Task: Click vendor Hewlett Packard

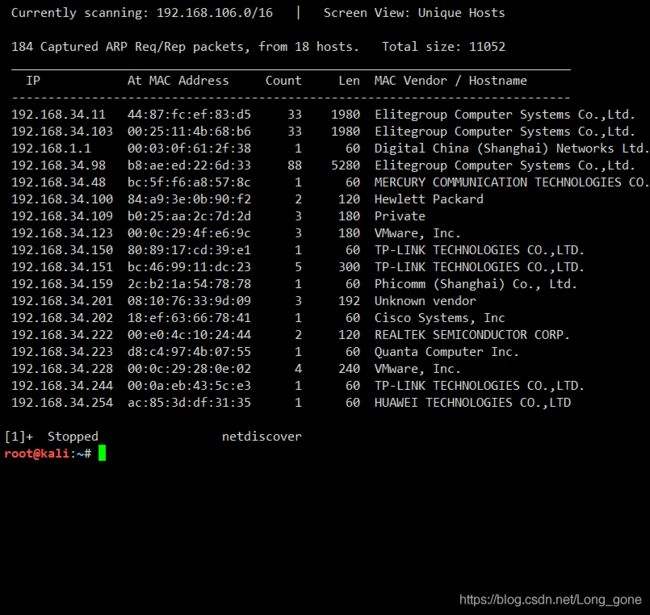Action: point(429,199)
